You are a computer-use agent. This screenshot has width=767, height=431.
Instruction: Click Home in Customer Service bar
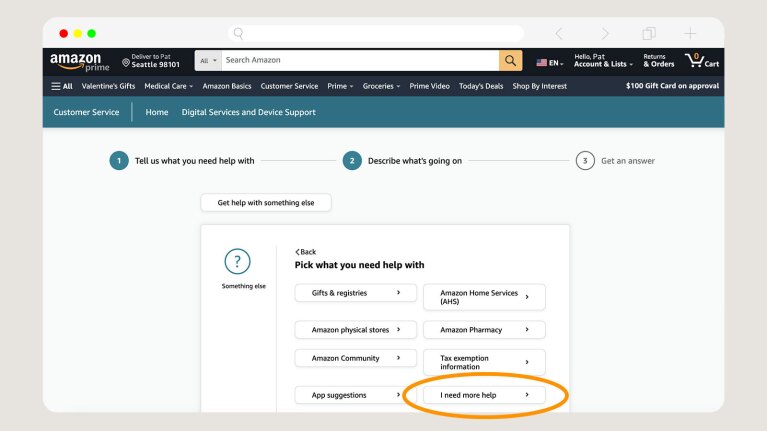157,112
